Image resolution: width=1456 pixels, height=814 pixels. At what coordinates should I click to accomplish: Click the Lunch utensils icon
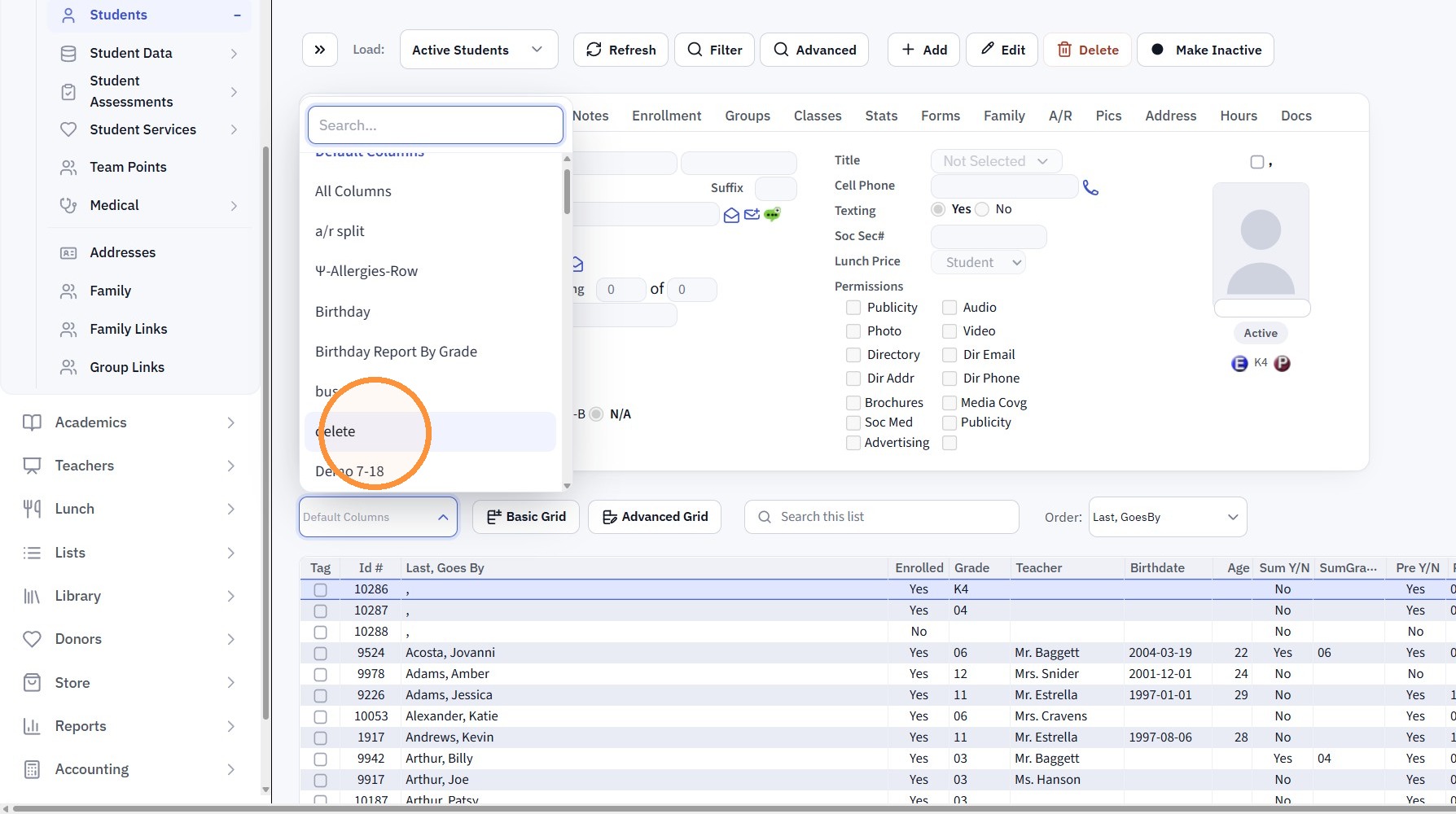click(32, 509)
